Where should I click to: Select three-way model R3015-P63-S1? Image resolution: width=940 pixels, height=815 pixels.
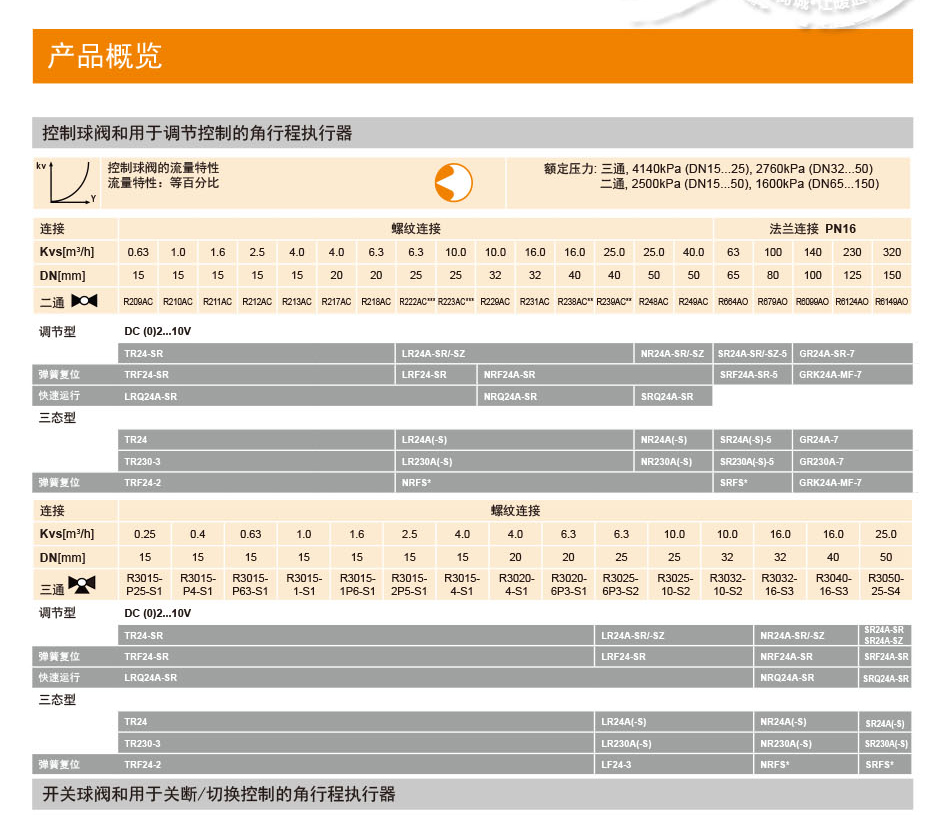click(251, 585)
